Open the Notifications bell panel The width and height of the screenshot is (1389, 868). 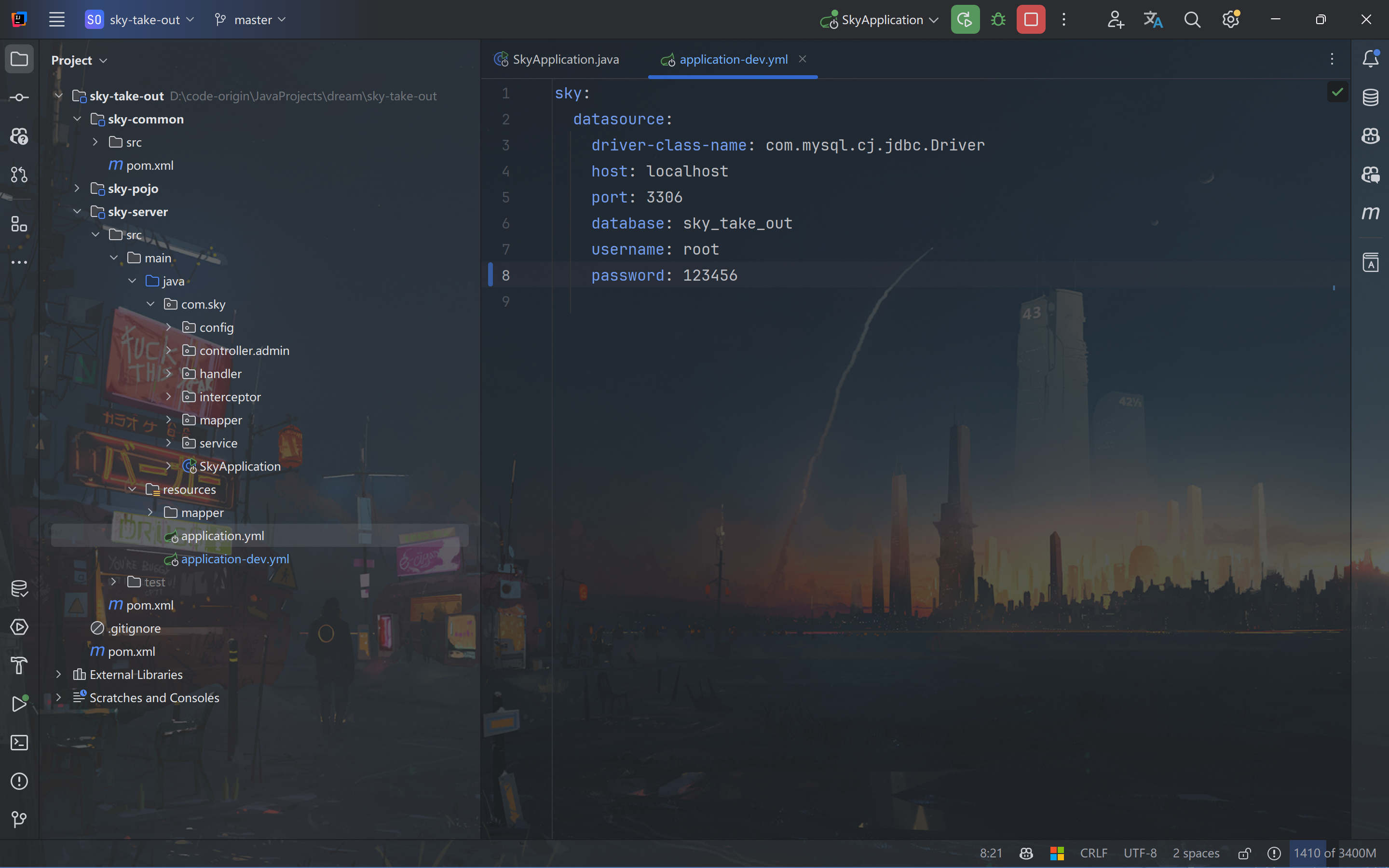1371,58
